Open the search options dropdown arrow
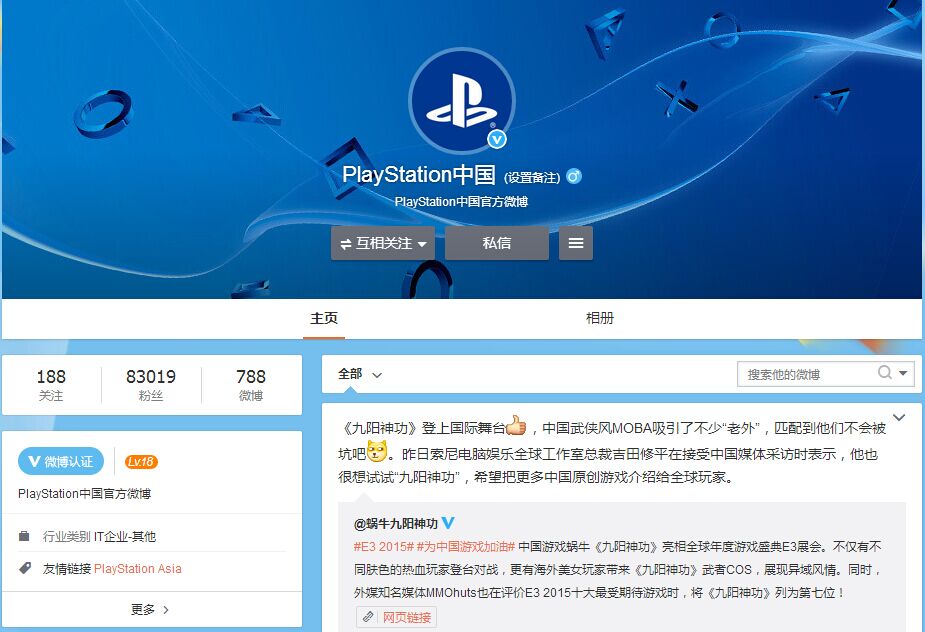 (903, 373)
